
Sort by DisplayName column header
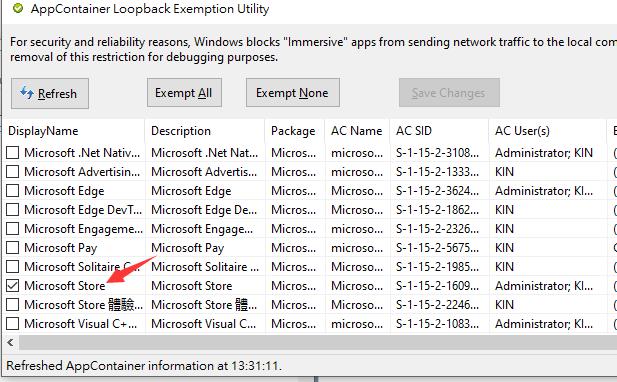click(74, 131)
